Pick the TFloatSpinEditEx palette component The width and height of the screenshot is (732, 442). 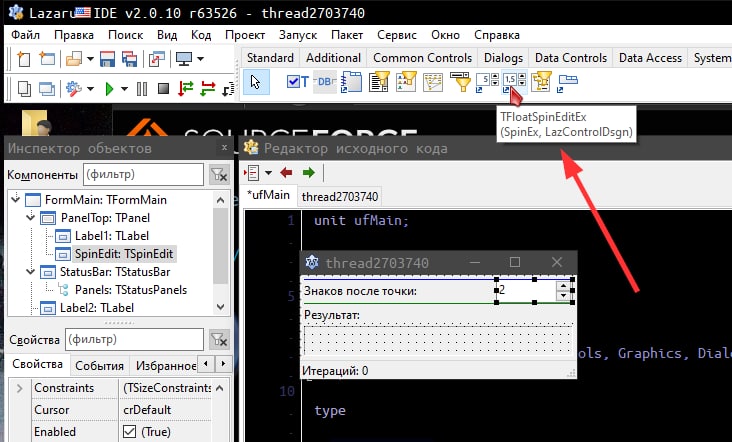(x=514, y=82)
